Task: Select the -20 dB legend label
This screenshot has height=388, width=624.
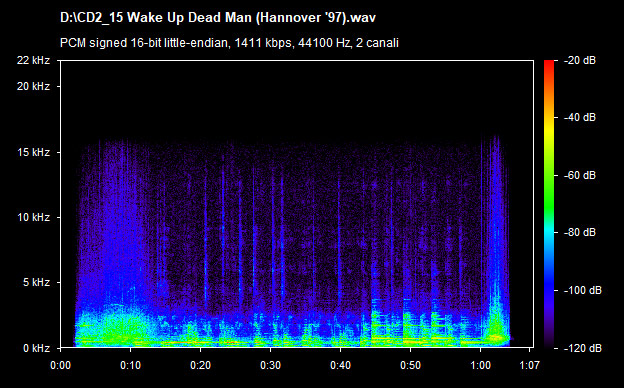Action: 579,60
